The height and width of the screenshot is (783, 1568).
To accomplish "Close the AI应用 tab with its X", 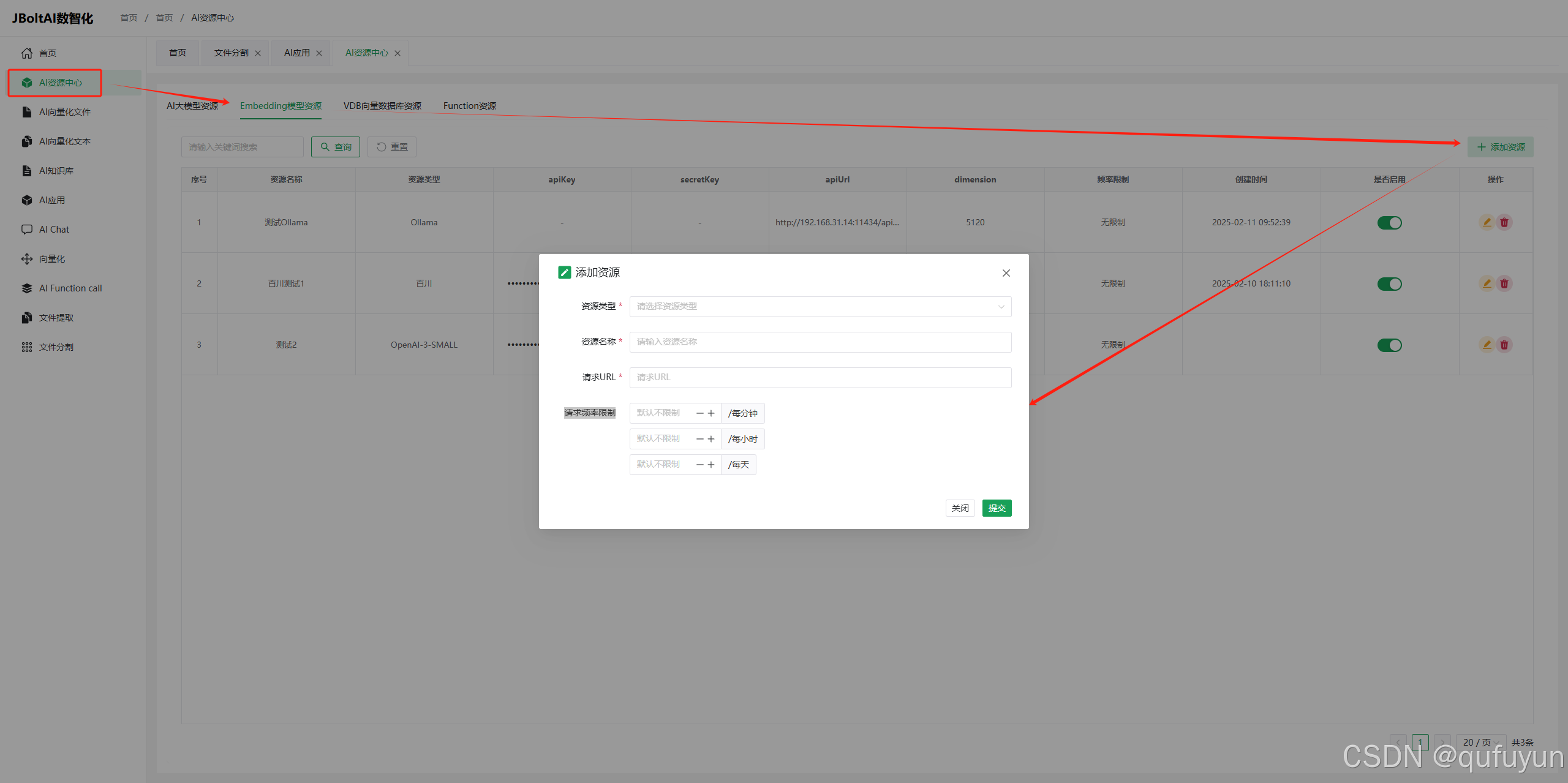I will pos(319,53).
